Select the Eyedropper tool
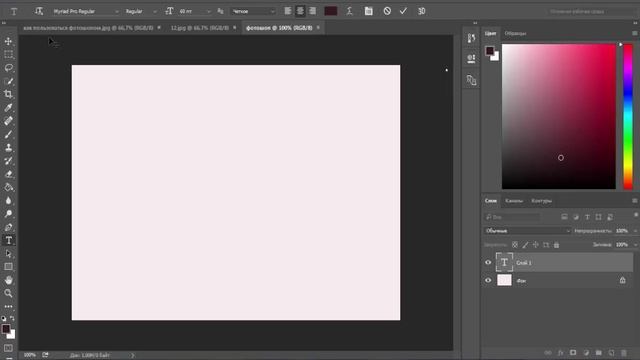This screenshot has height=360, width=640. [8, 108]
